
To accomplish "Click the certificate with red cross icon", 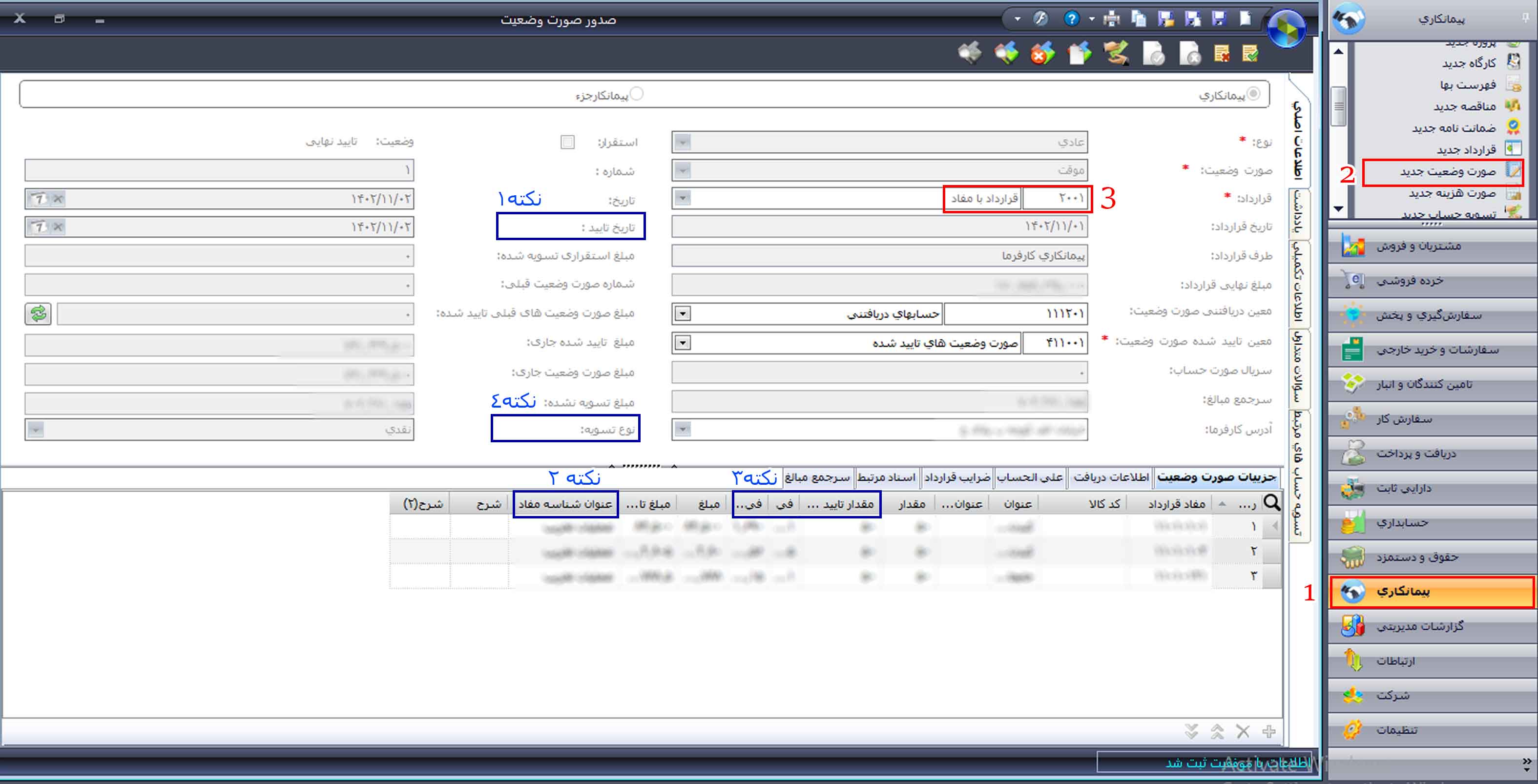I will pyautogui.click(x=1222, y=54).
